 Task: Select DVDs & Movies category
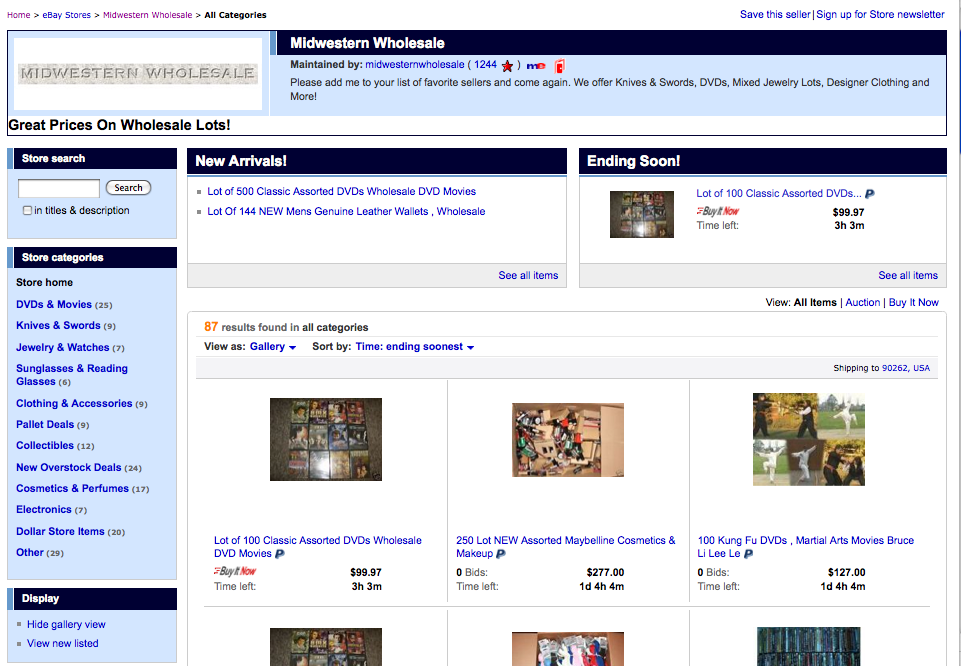(54, 305)
